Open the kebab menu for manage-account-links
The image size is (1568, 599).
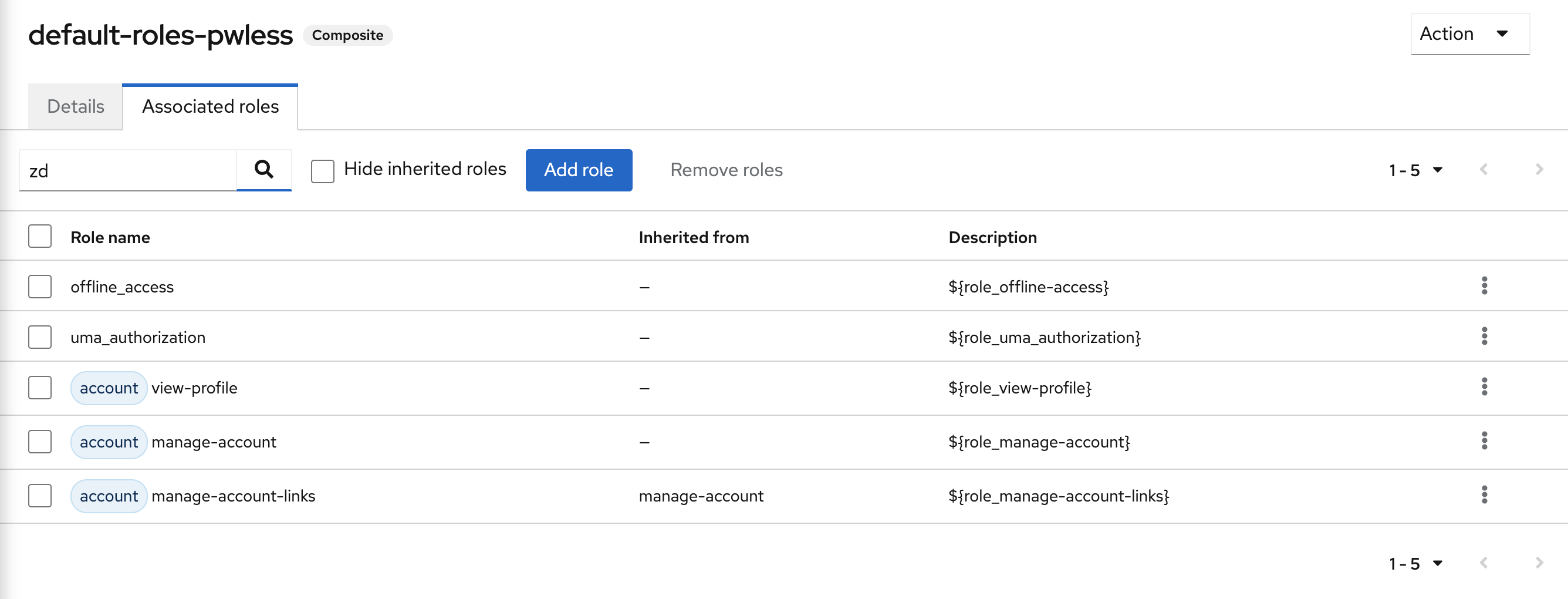(1485, 496)
